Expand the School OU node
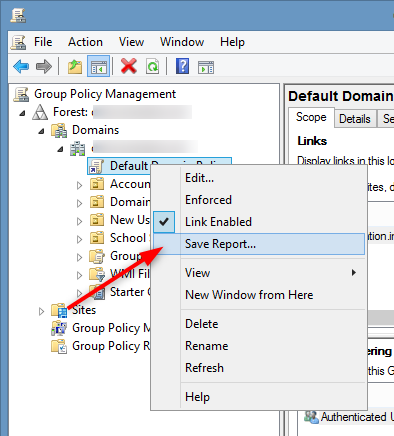The image size is (394, 436). [x=79, y=239]
